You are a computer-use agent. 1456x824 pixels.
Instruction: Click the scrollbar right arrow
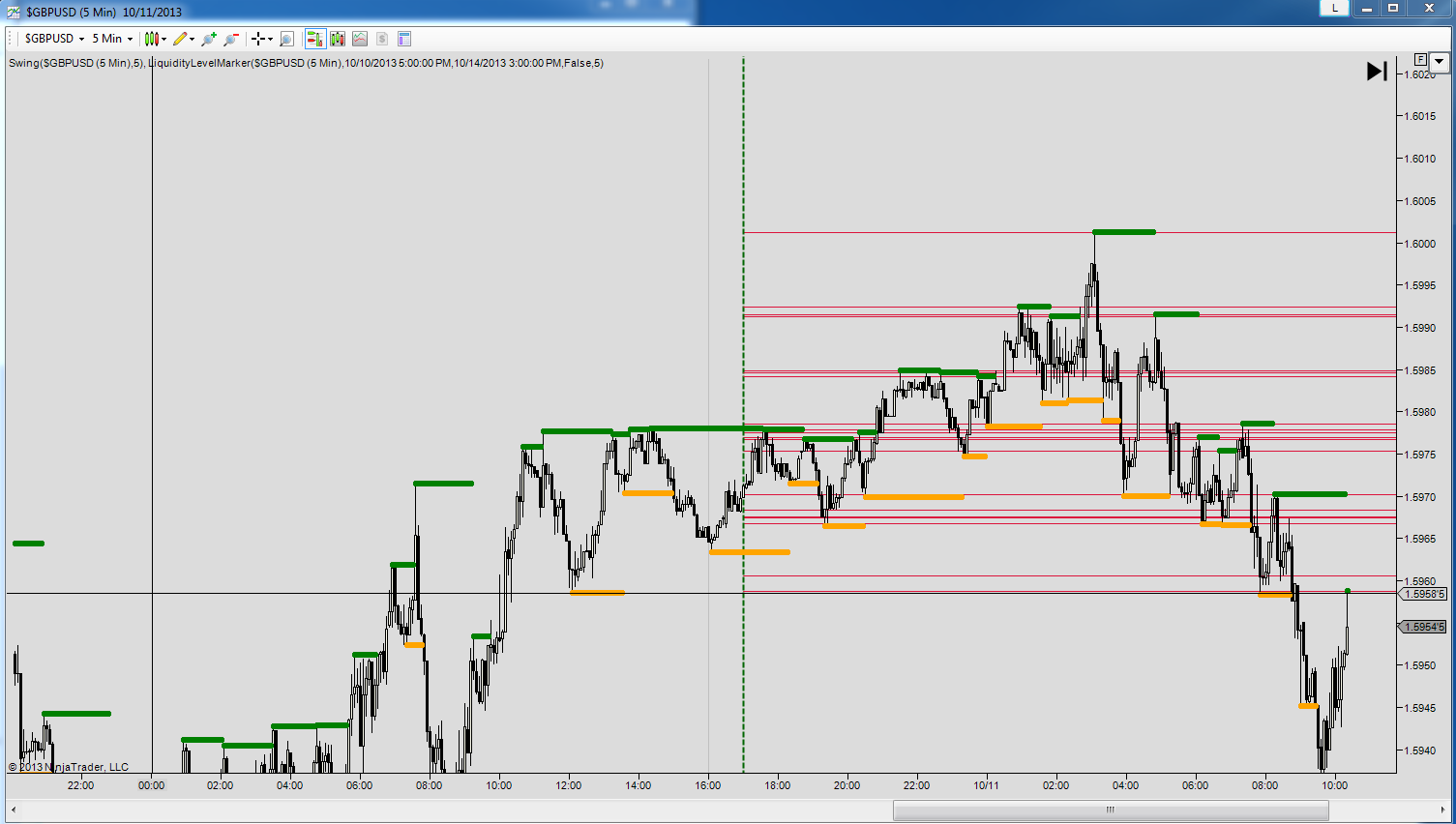[1442, 809]
